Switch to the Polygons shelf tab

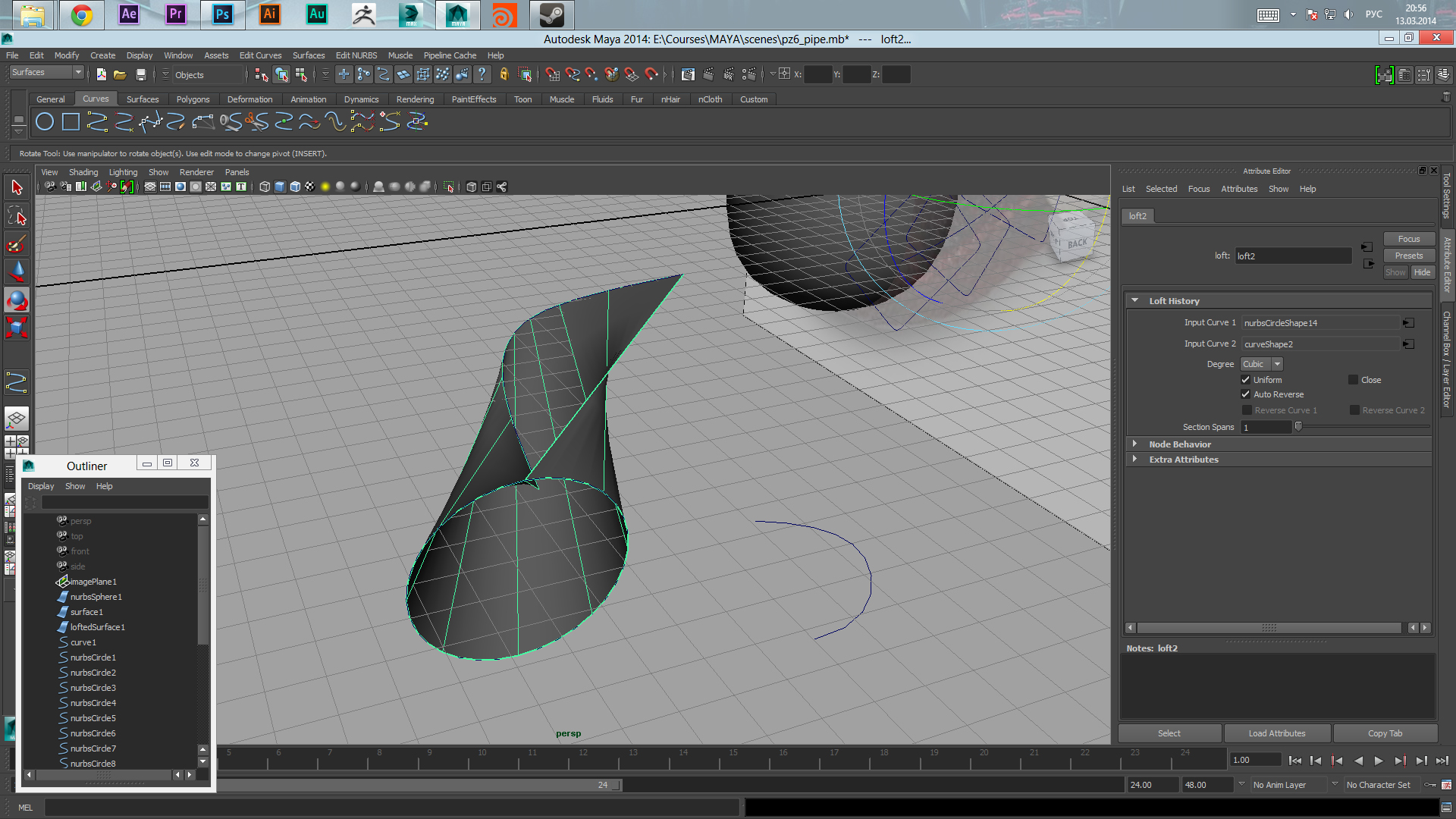pyautogui.click(x=193, y=99)
